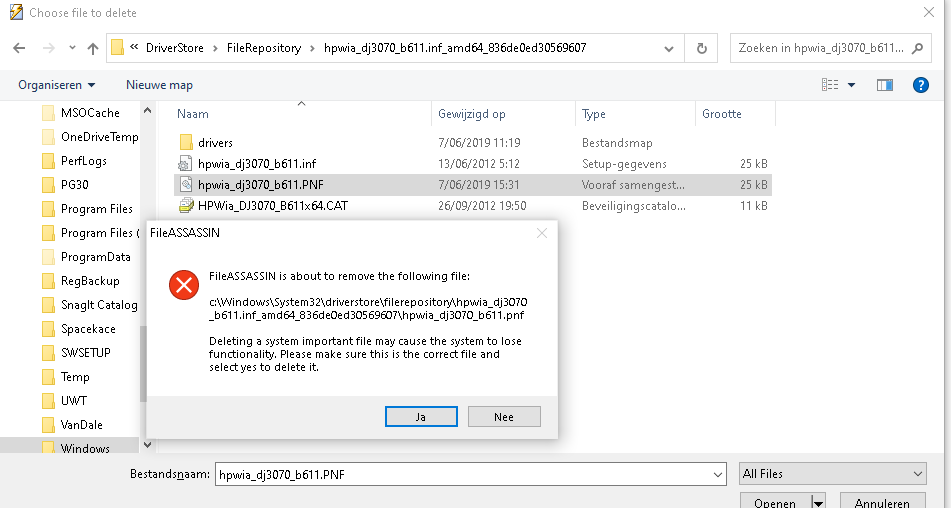951x508 pixels.
Task: Toggle the preview pane icon
Action: [x=884, y=85]
